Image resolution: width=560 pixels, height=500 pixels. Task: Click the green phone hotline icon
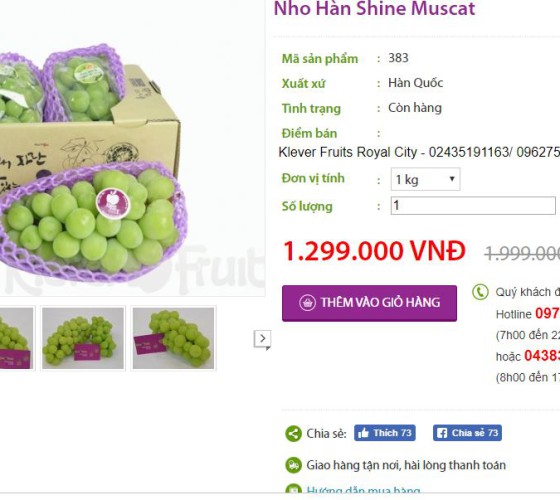coord(480,292)
